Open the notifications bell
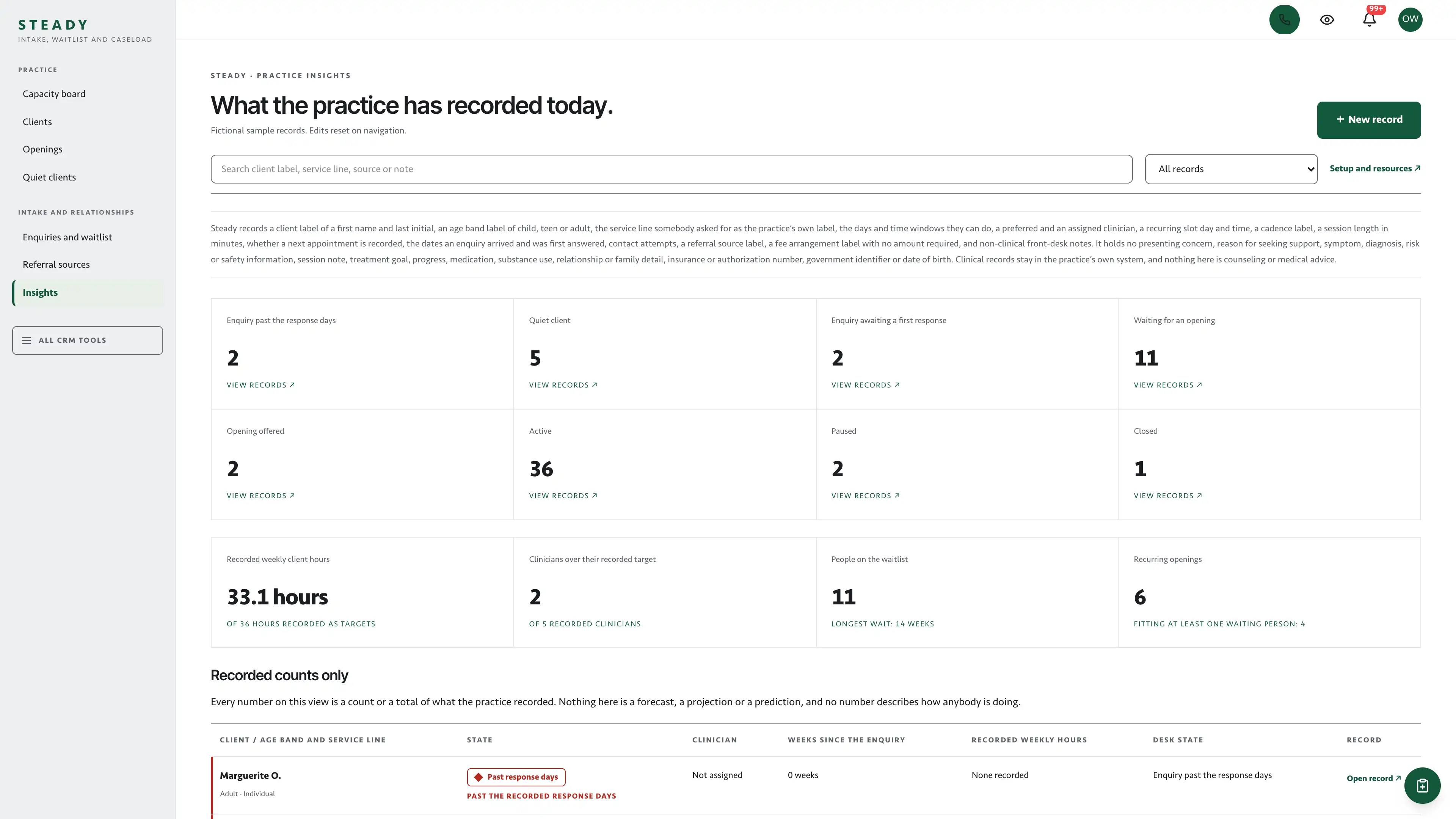Screen dimensions: 1456x819 click(1369, 20)
